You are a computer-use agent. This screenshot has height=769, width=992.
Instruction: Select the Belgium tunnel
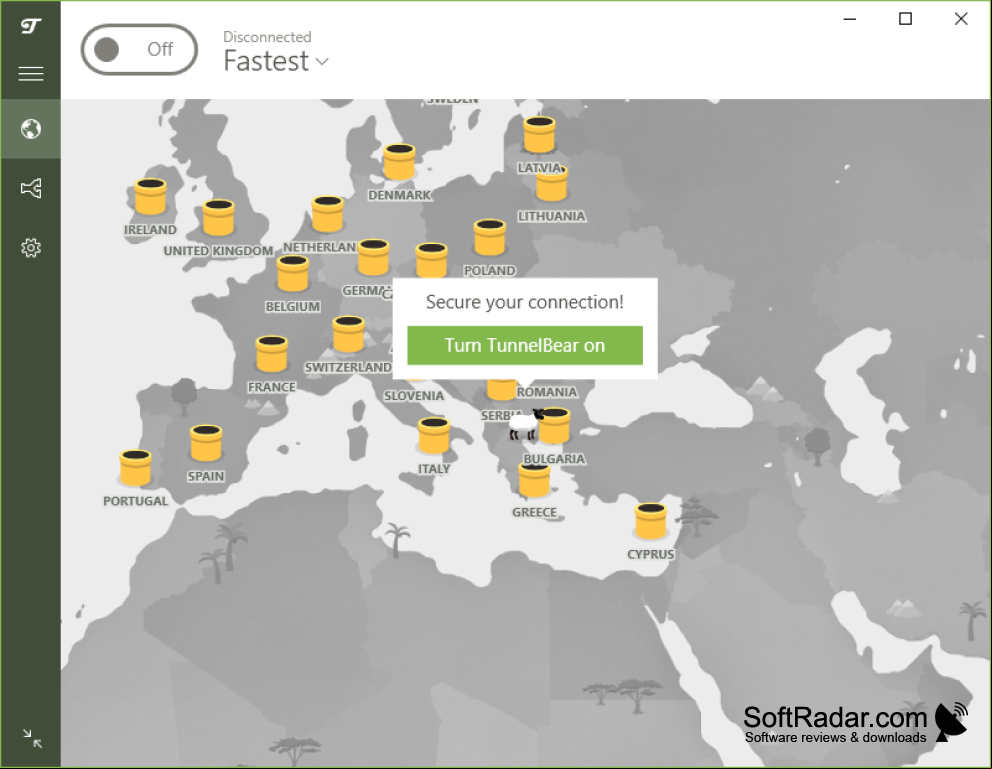point(292,273)
